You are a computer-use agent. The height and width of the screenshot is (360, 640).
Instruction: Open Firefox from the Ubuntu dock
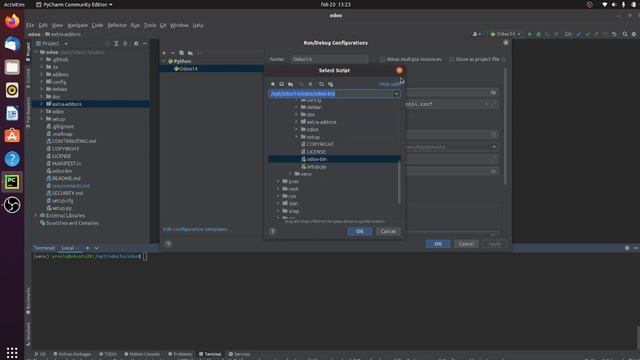[x=12, y=21]
